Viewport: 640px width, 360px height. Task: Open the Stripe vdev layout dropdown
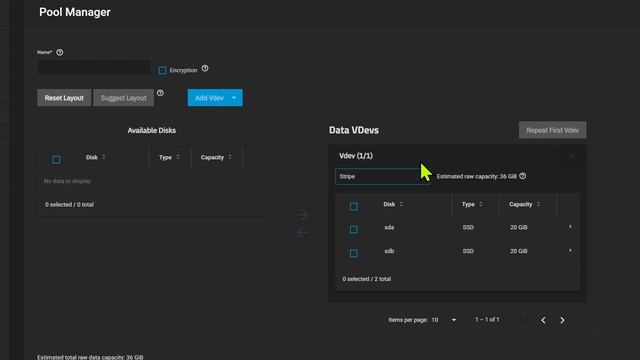click(382, 176)
